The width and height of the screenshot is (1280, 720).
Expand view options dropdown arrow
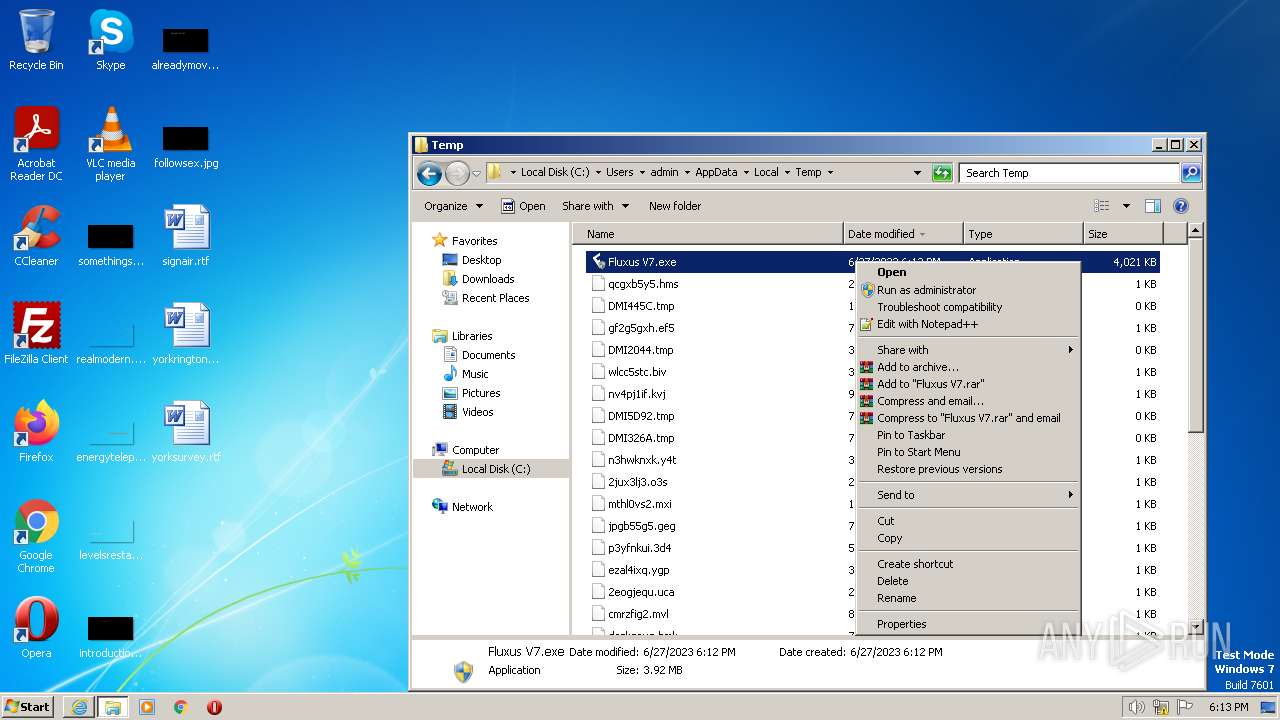1126,206
